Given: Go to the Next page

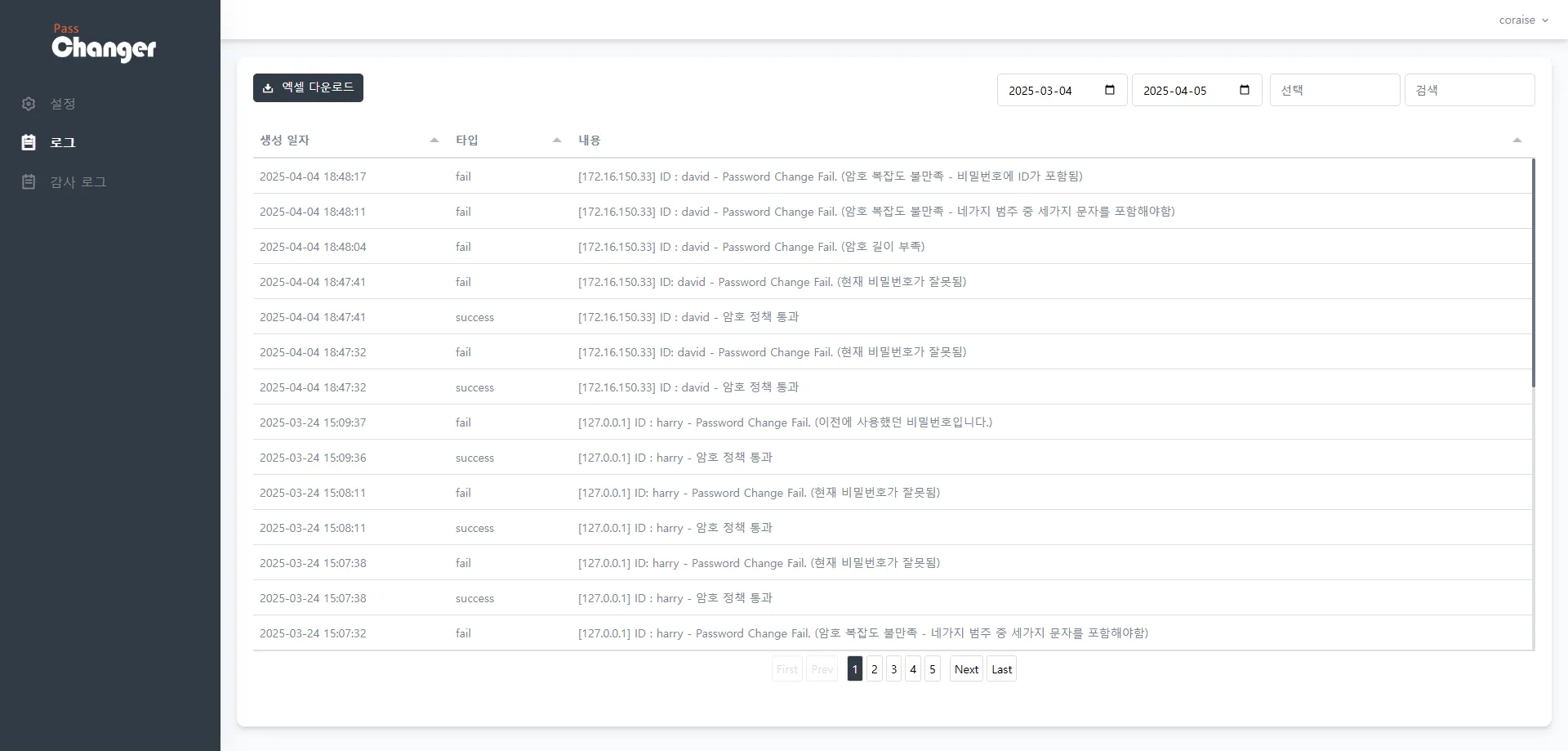Looking at the screenshot, I should (x=966, y=669).
